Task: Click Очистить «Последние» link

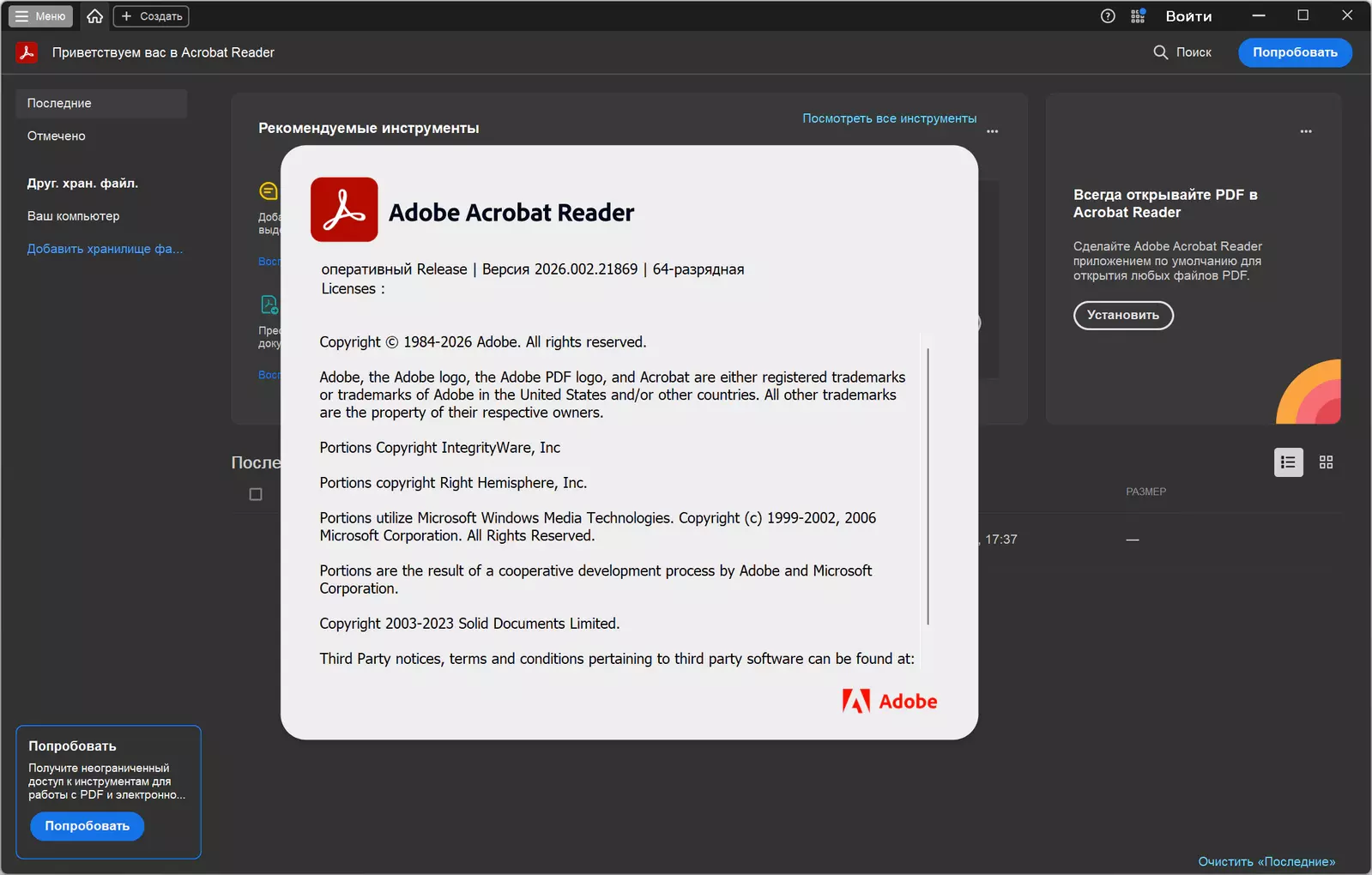Action: click(x=1266, y=861)
